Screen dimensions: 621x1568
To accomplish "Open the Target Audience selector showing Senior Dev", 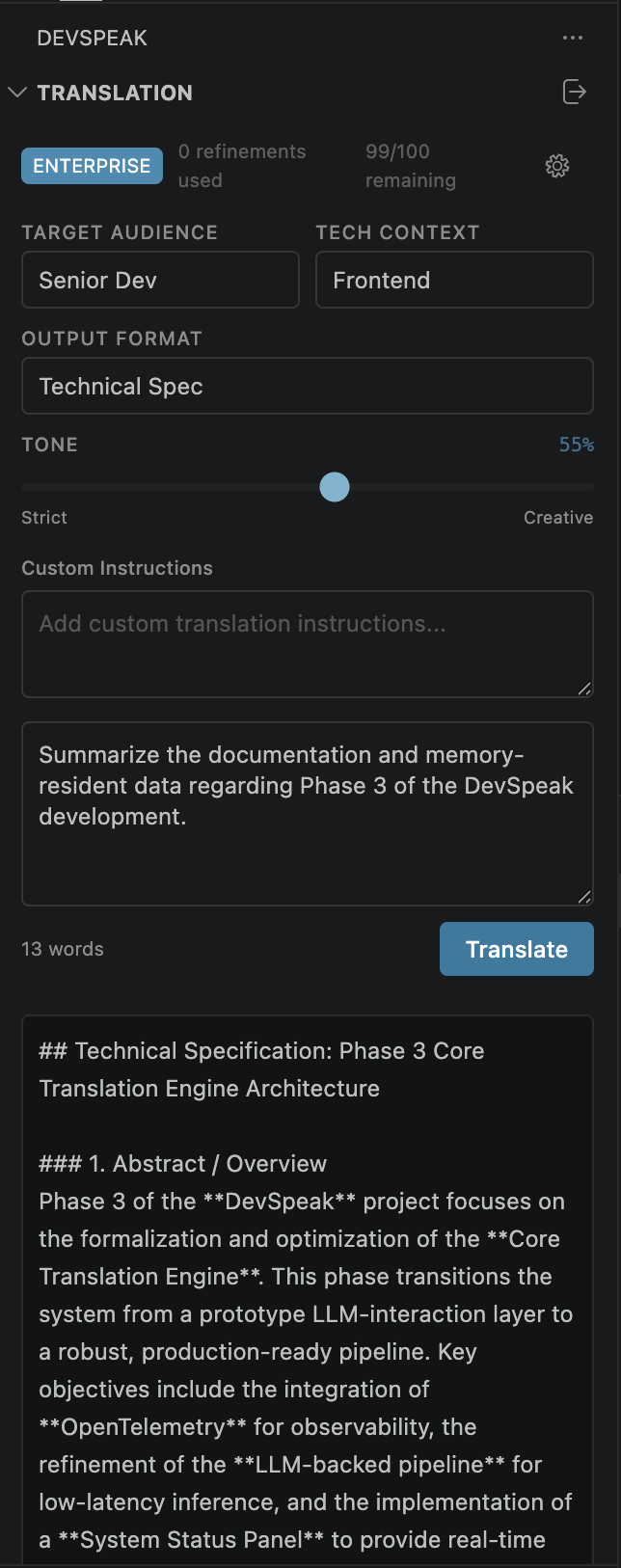I will point(160,280).
